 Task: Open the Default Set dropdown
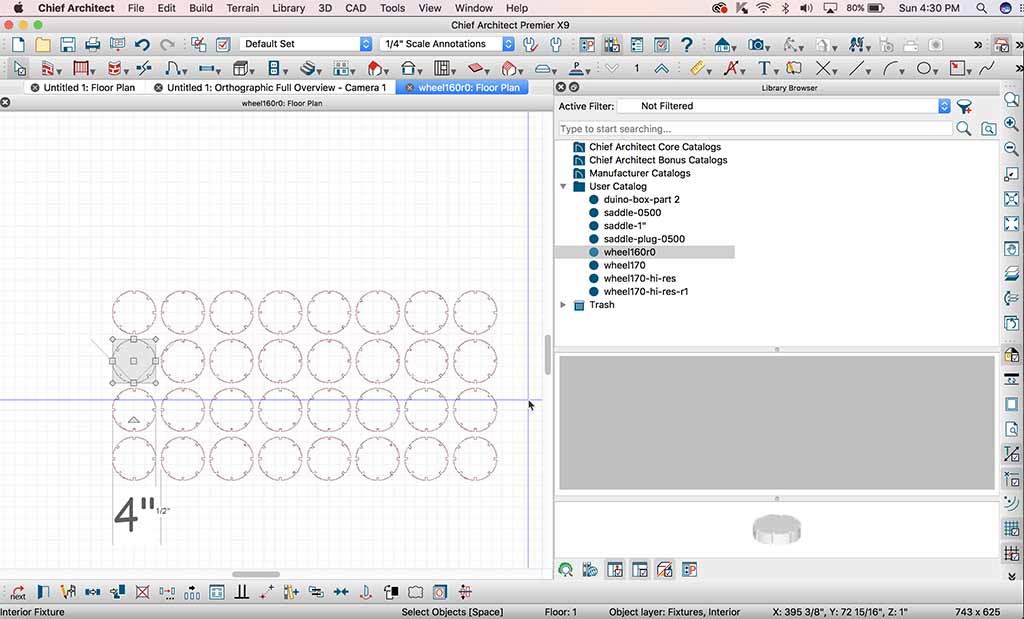pos(305,44)
